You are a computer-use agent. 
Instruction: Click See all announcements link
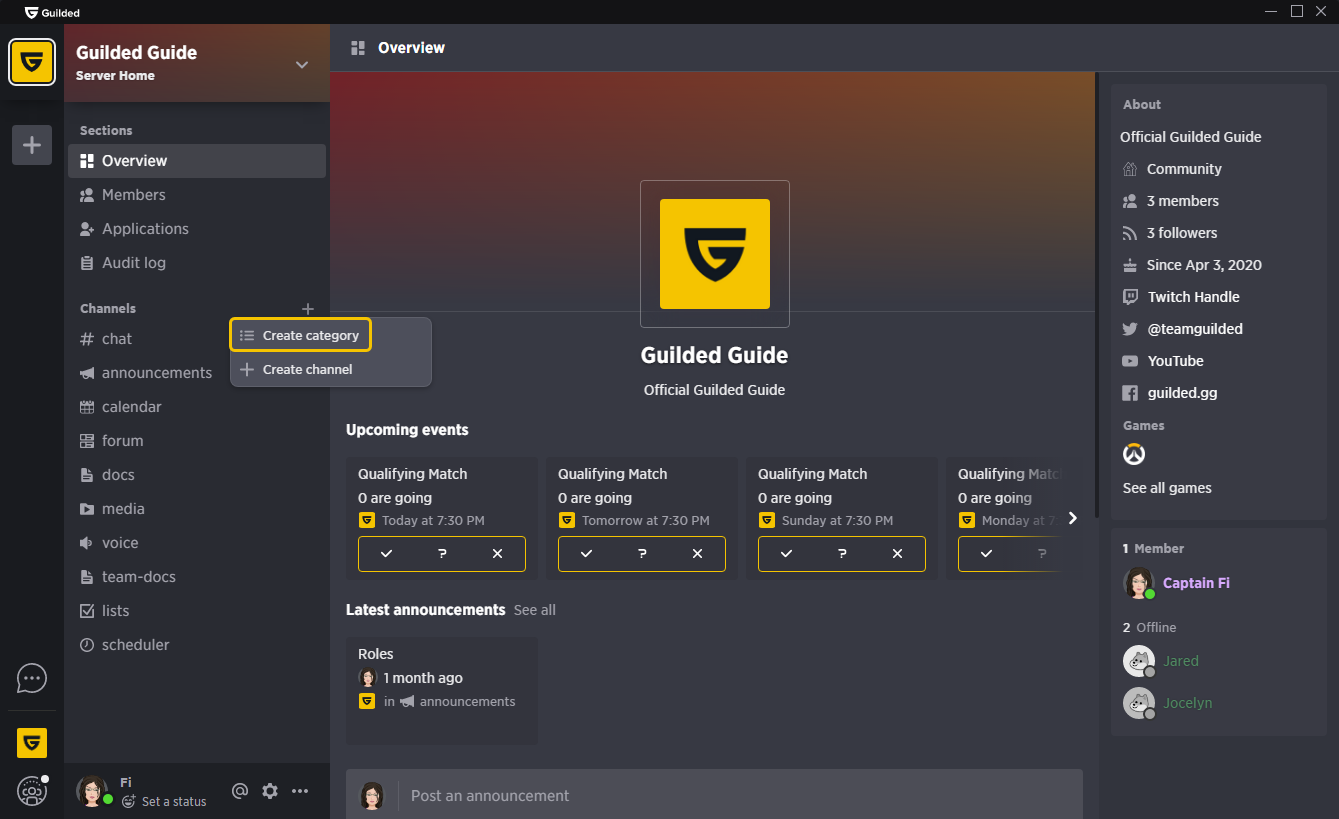click(535, 610)
